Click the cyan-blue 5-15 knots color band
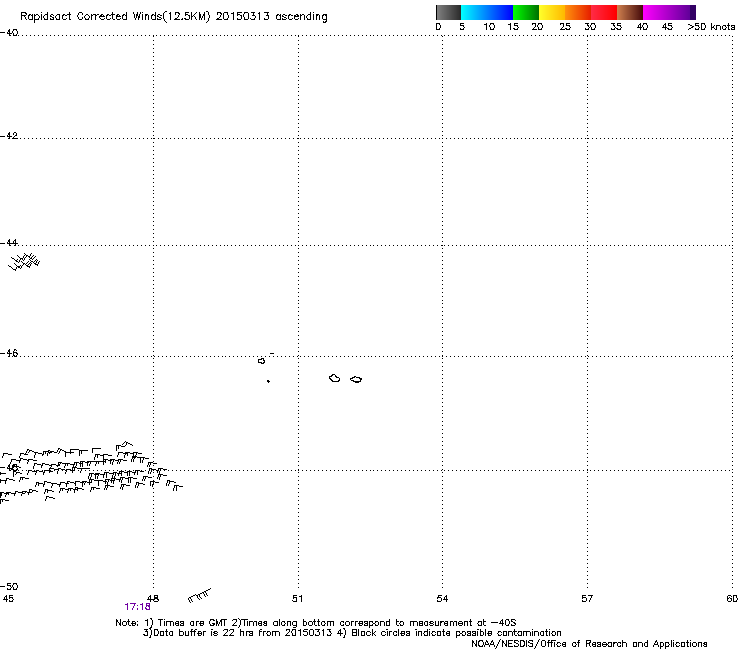This screenshot has height=650, width=740. pos(487,12)
